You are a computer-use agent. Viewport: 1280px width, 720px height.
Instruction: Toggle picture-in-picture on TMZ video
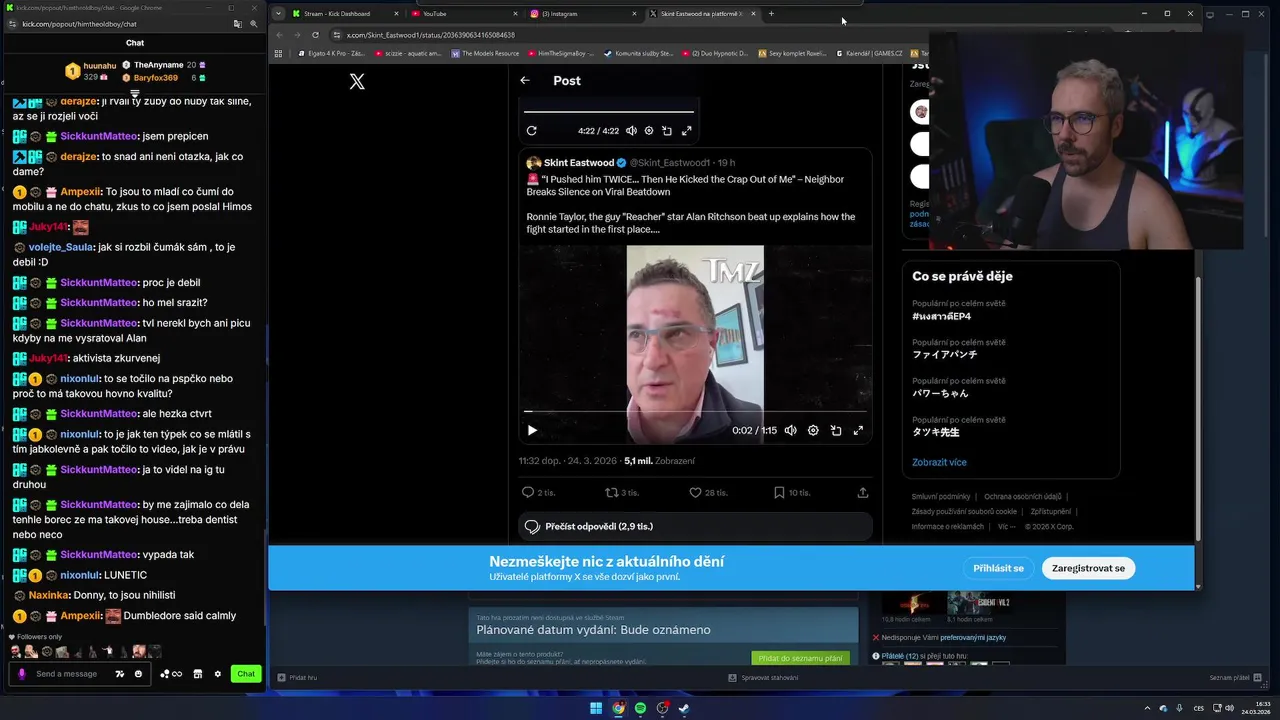tap(836, 430)
